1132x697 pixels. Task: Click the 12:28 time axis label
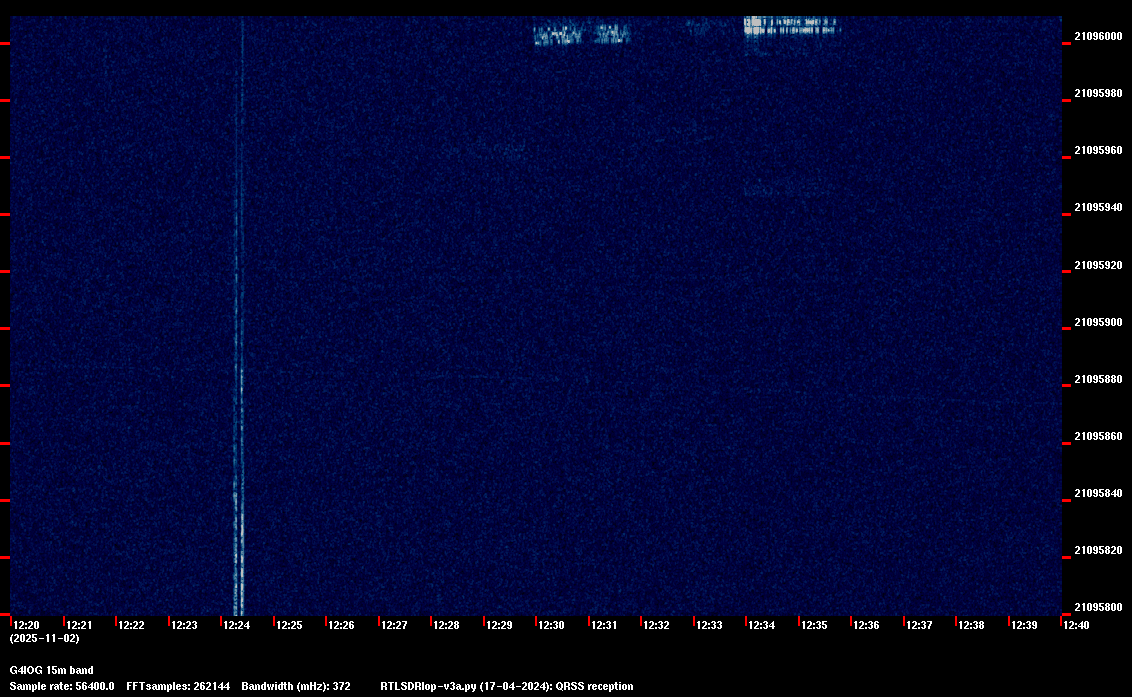446,625
